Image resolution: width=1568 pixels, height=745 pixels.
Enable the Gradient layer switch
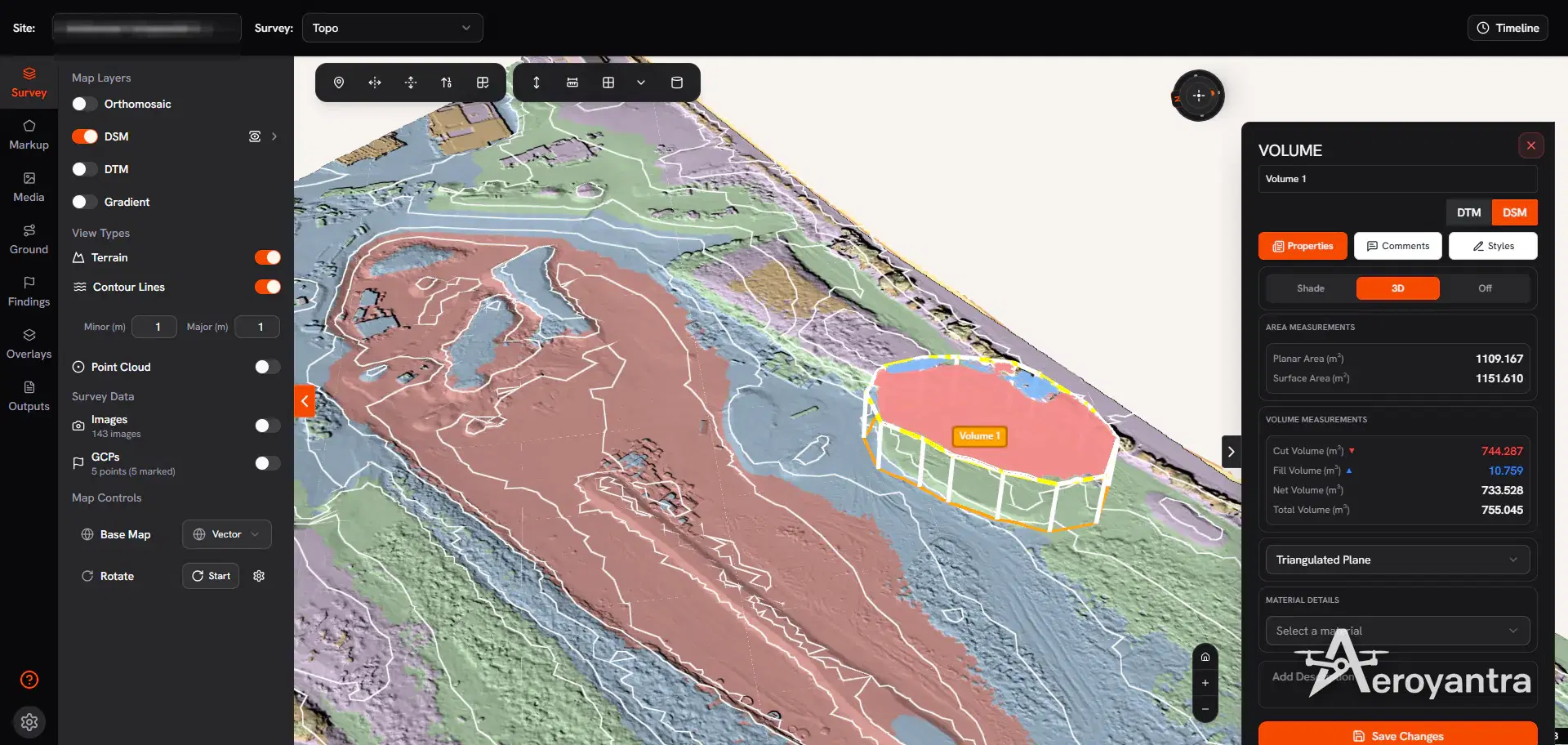click(85, 202)
